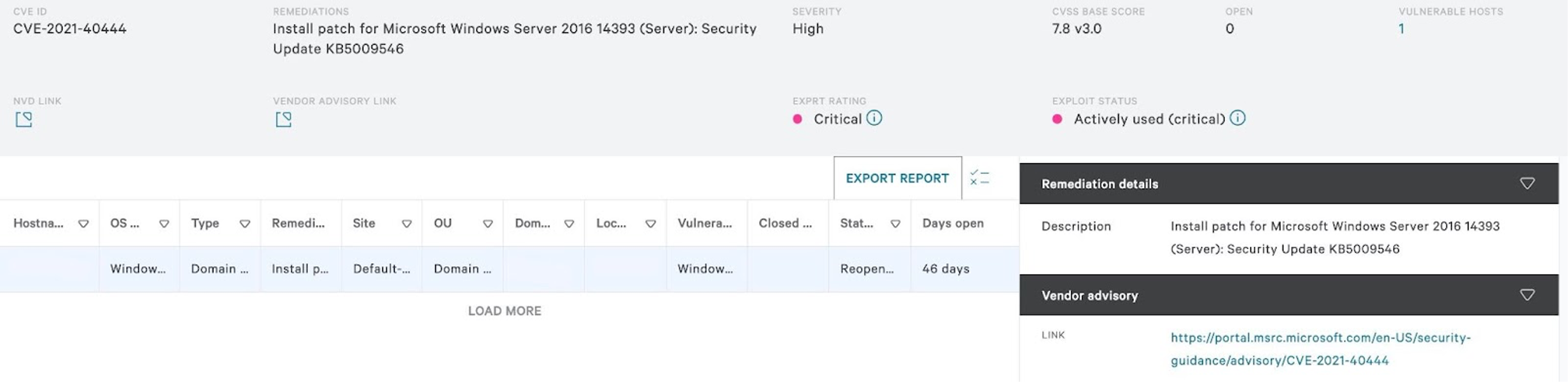Open the Local IP column filter
This screenshot has height=382, width=1568.
(x=651, y=224)
